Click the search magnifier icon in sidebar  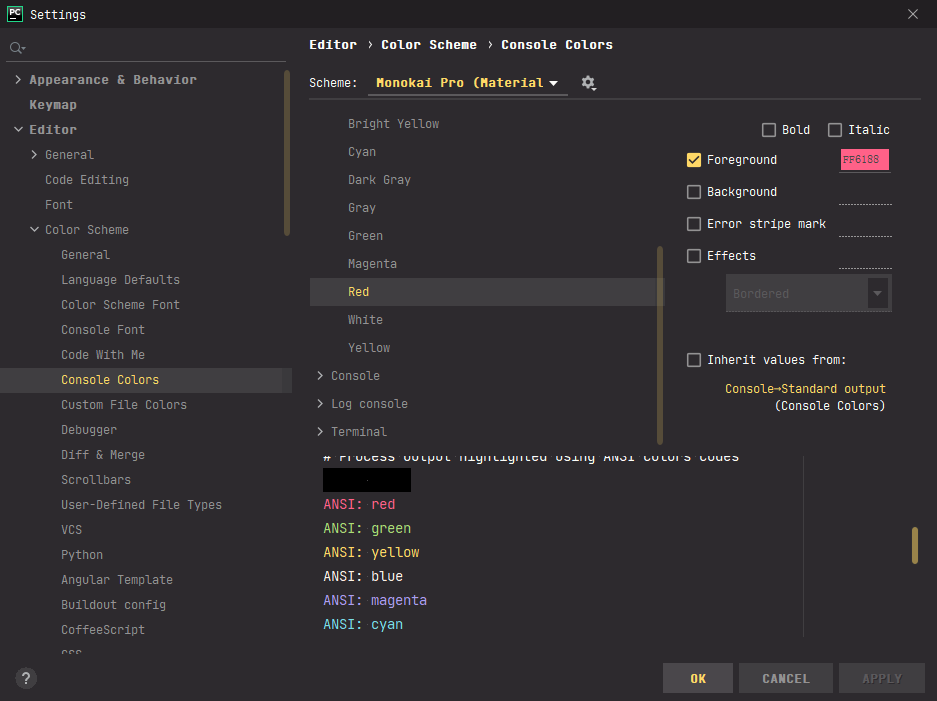(x=17, y=48)
